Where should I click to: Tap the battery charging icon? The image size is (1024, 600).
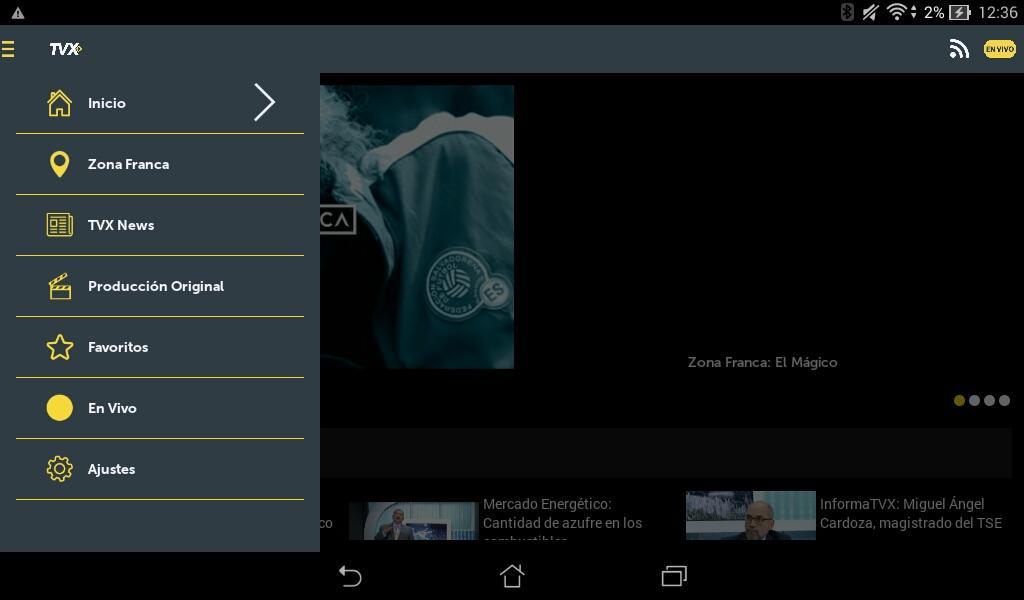(x=959, y=12)
